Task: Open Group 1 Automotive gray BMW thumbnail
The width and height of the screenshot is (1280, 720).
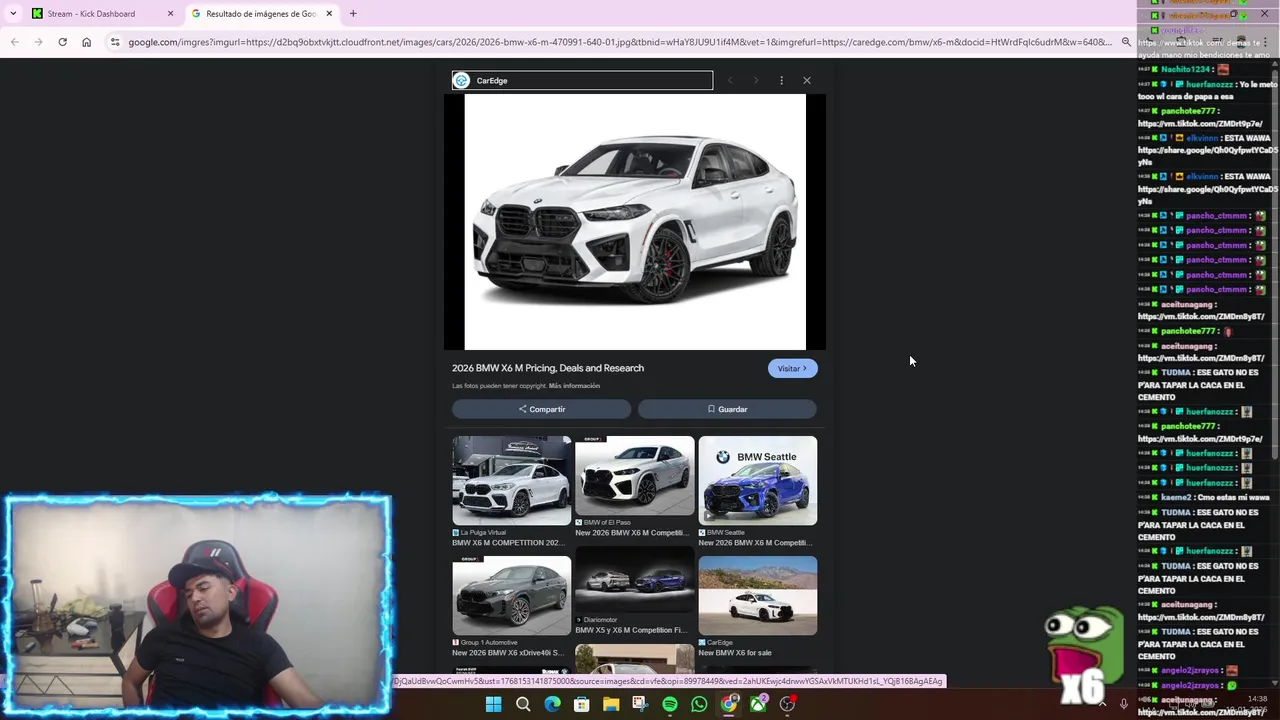Action: [511, 596]
